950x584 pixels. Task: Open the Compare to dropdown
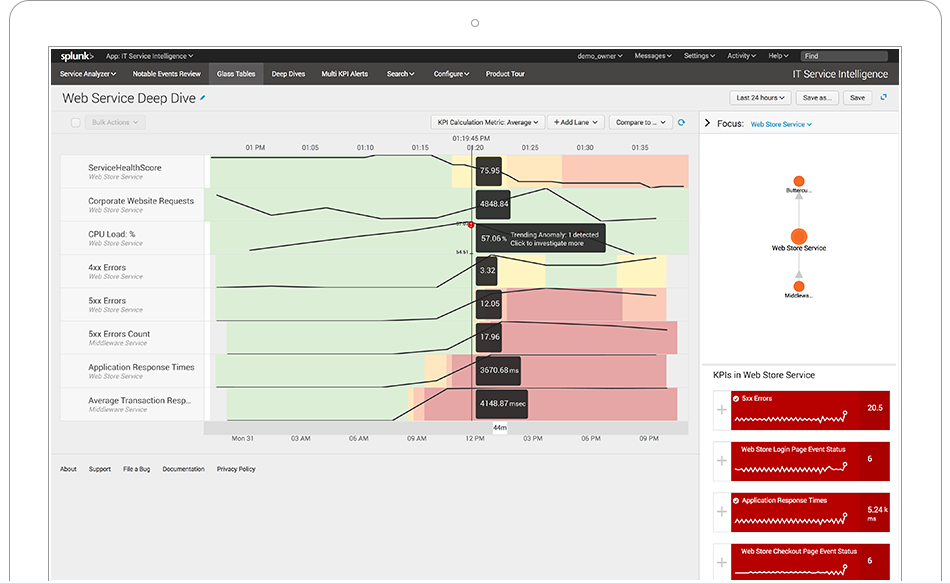(x=640, y=122)
